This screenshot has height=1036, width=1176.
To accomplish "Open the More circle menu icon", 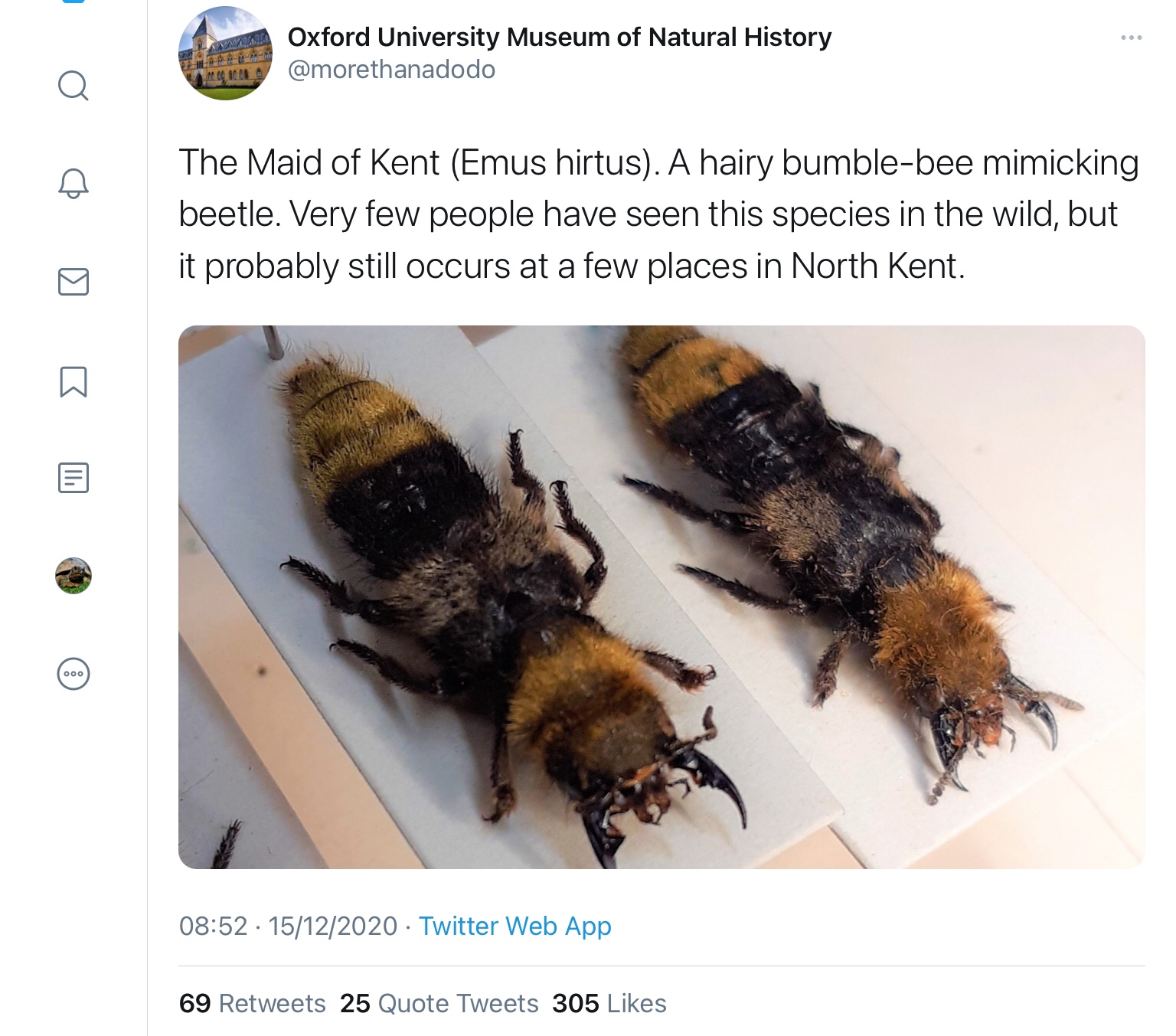I will 73,674.
